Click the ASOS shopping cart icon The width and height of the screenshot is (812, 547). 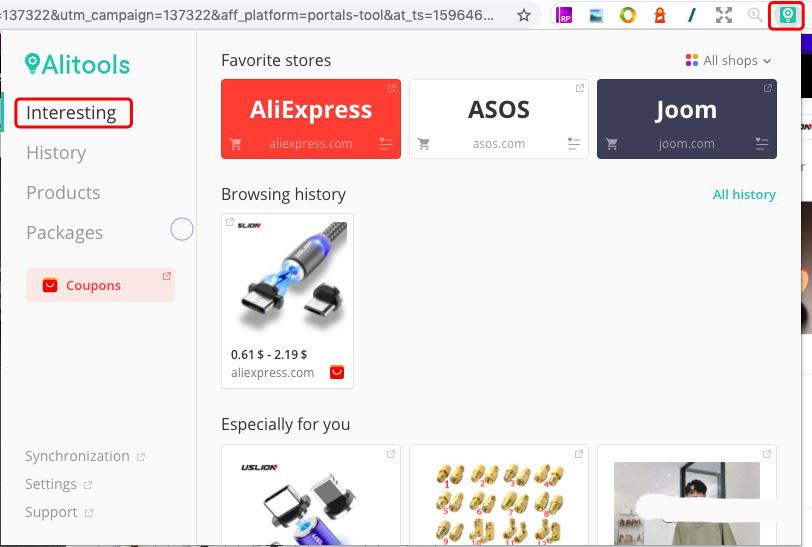pos(424,144)
